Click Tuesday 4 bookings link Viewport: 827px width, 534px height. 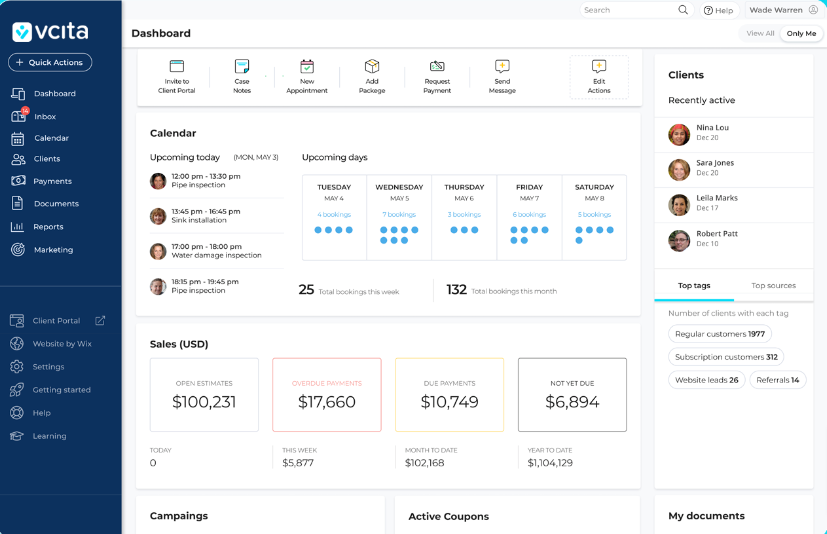[x=334, y=215]
